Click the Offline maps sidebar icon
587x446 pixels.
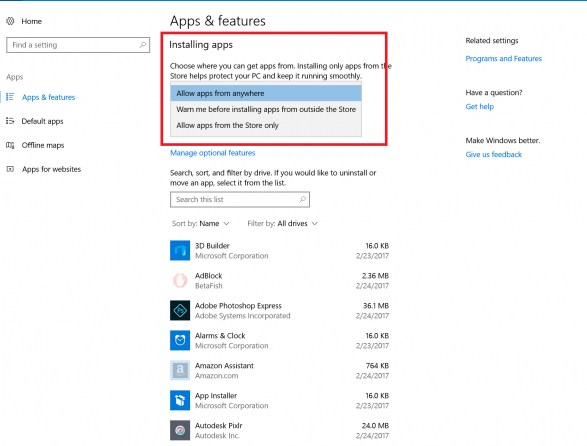coord(10,145)
